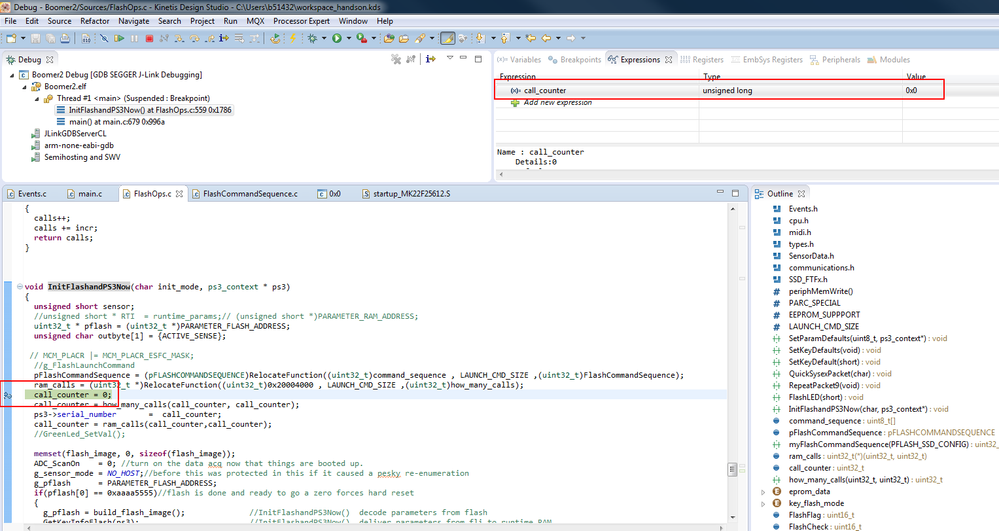Viewport: 999px width, 531px height.
Task: Click the editor scrollbar down arrow
Action: [x=733, y=517]
